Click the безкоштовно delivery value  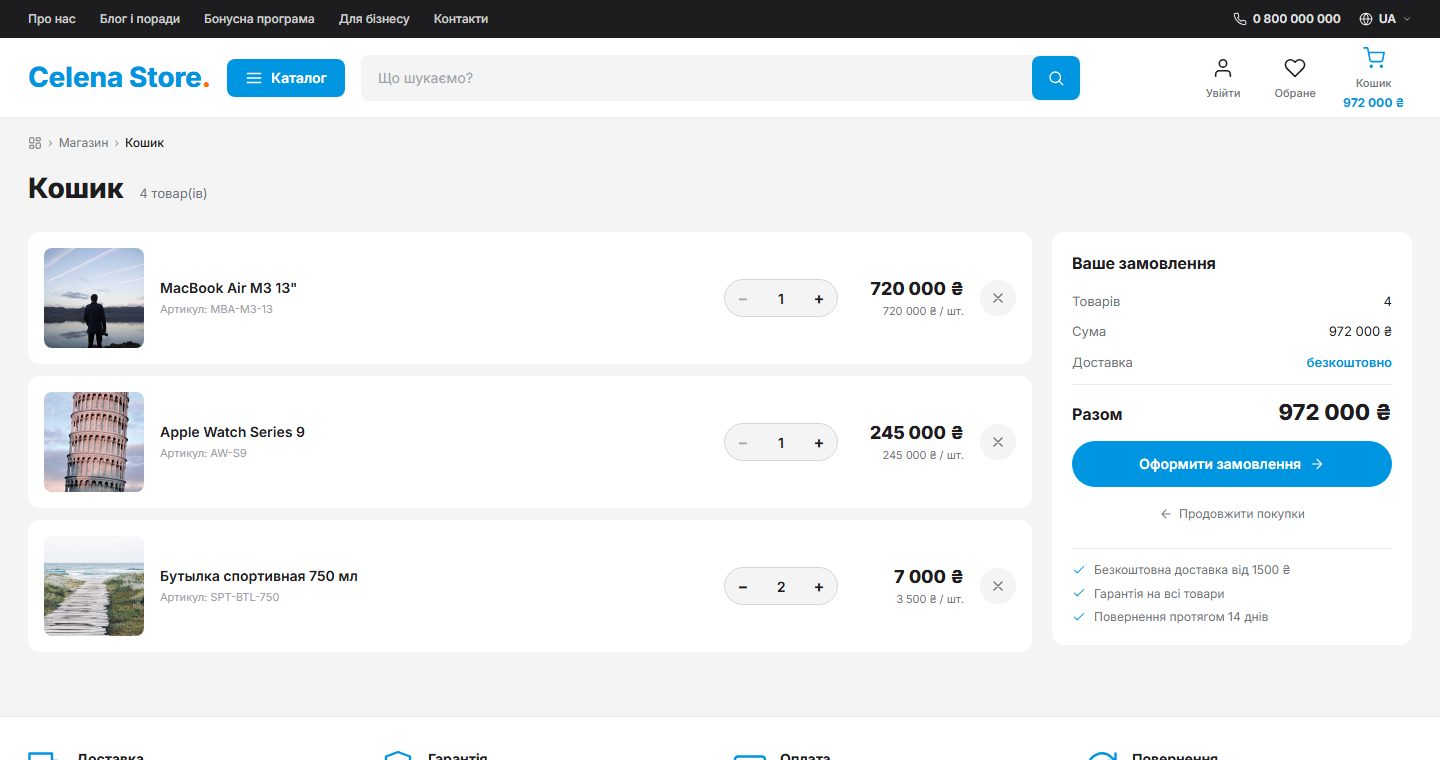(x=1349, y=362)
